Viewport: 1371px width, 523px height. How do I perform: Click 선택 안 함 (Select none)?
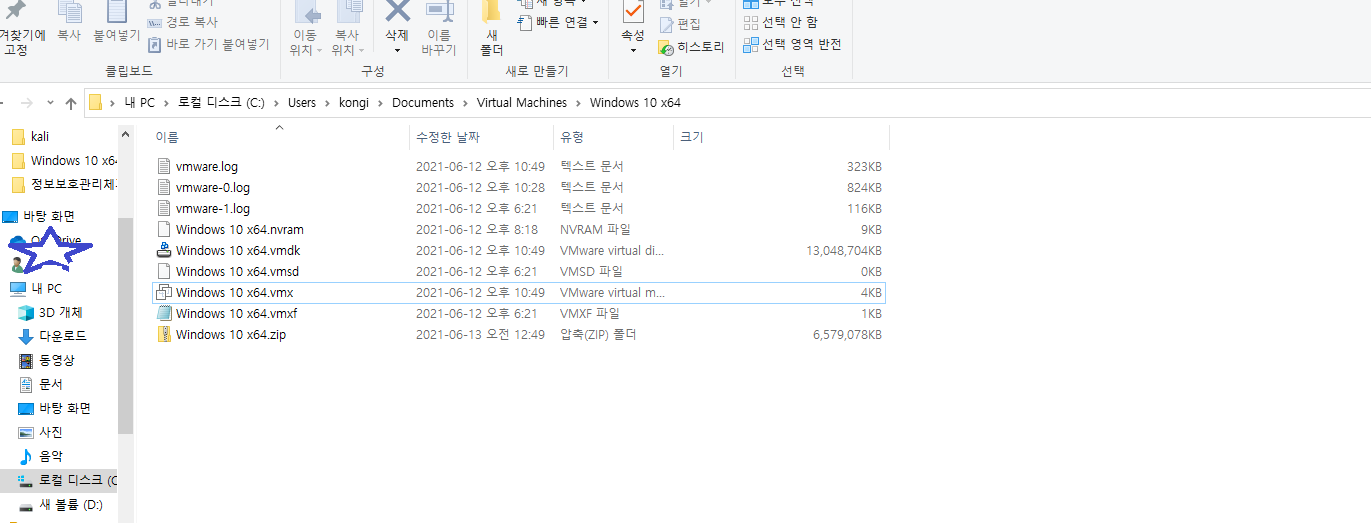click(781, 22)
